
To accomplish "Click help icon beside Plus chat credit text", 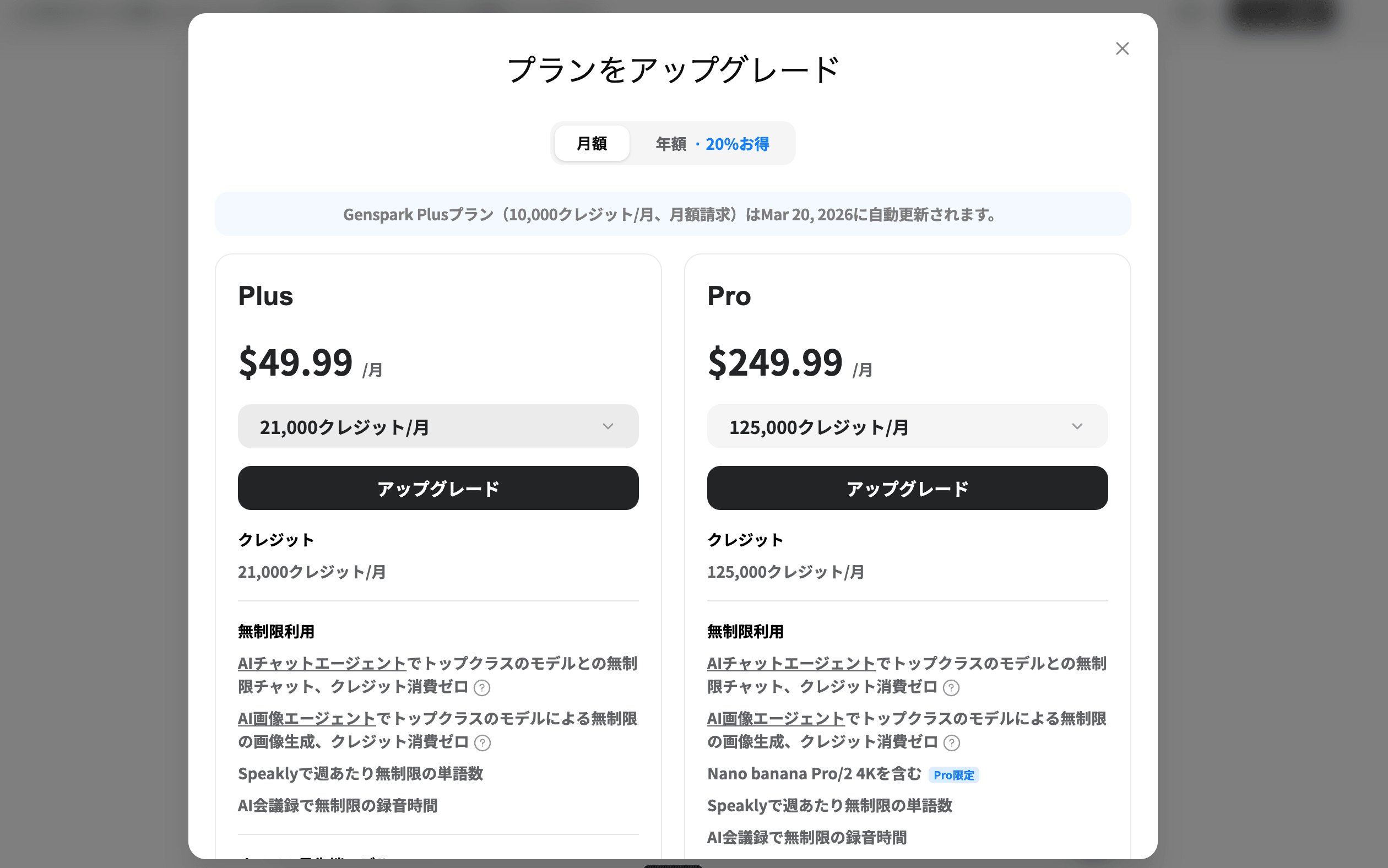I will click(482, 688).
